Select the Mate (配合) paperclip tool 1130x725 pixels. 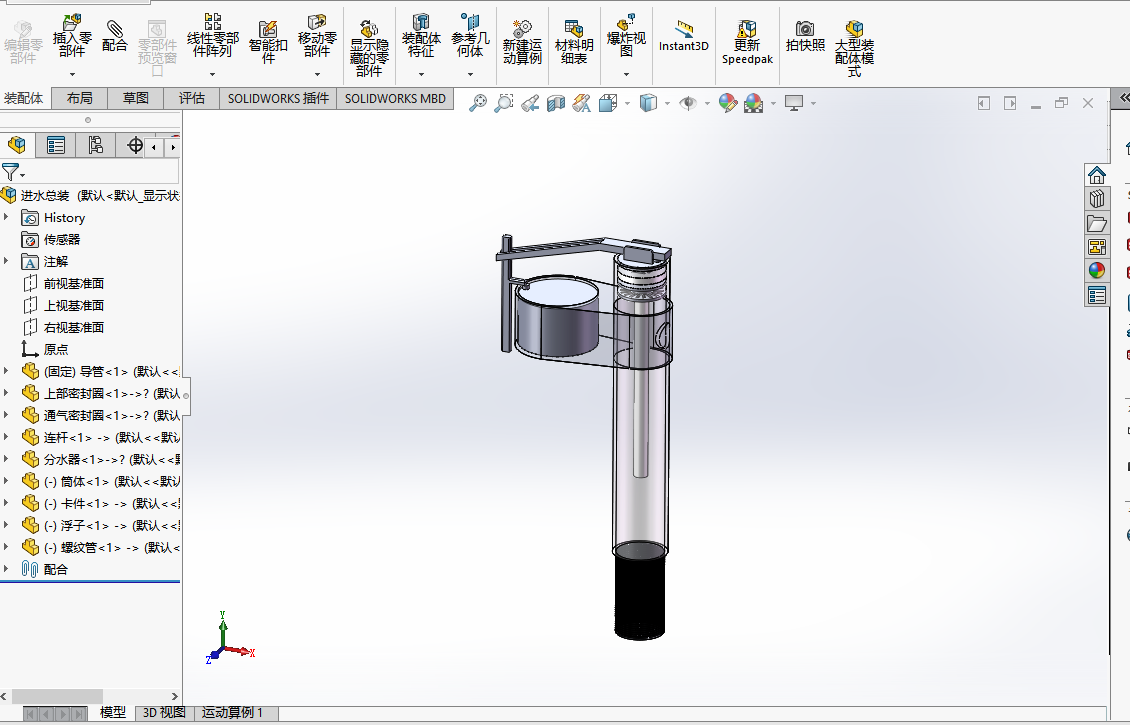(114, 36)
